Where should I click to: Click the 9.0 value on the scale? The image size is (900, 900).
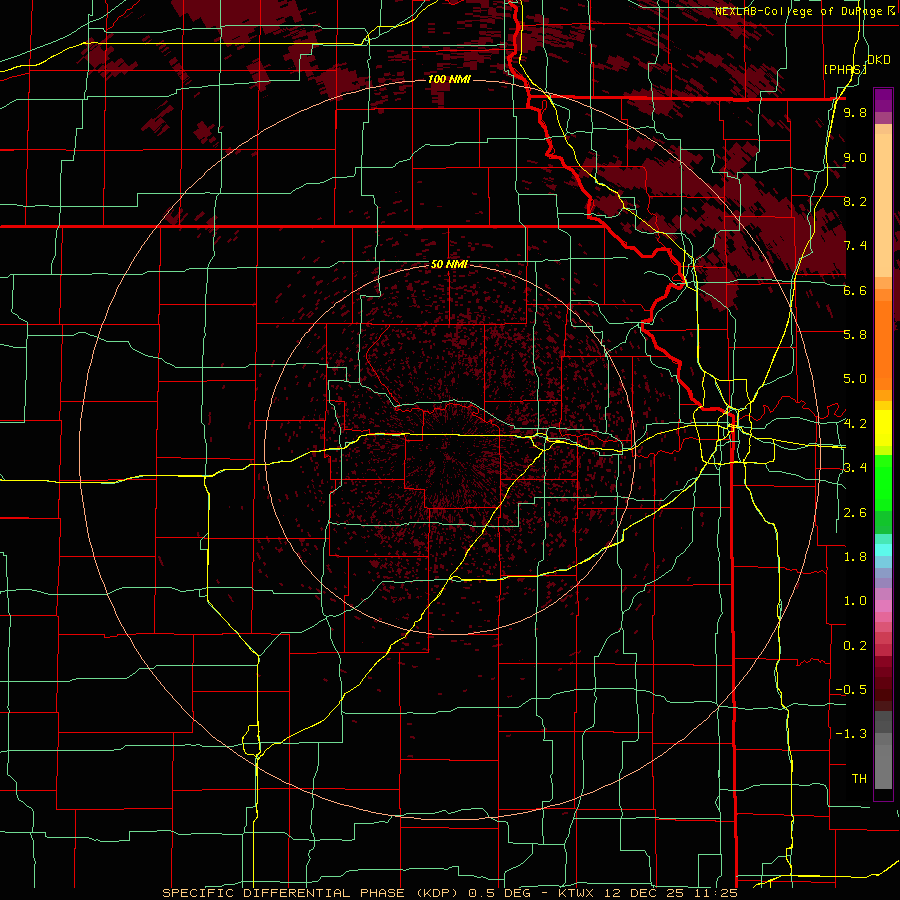pyautogui.click(x=855, y=157)
